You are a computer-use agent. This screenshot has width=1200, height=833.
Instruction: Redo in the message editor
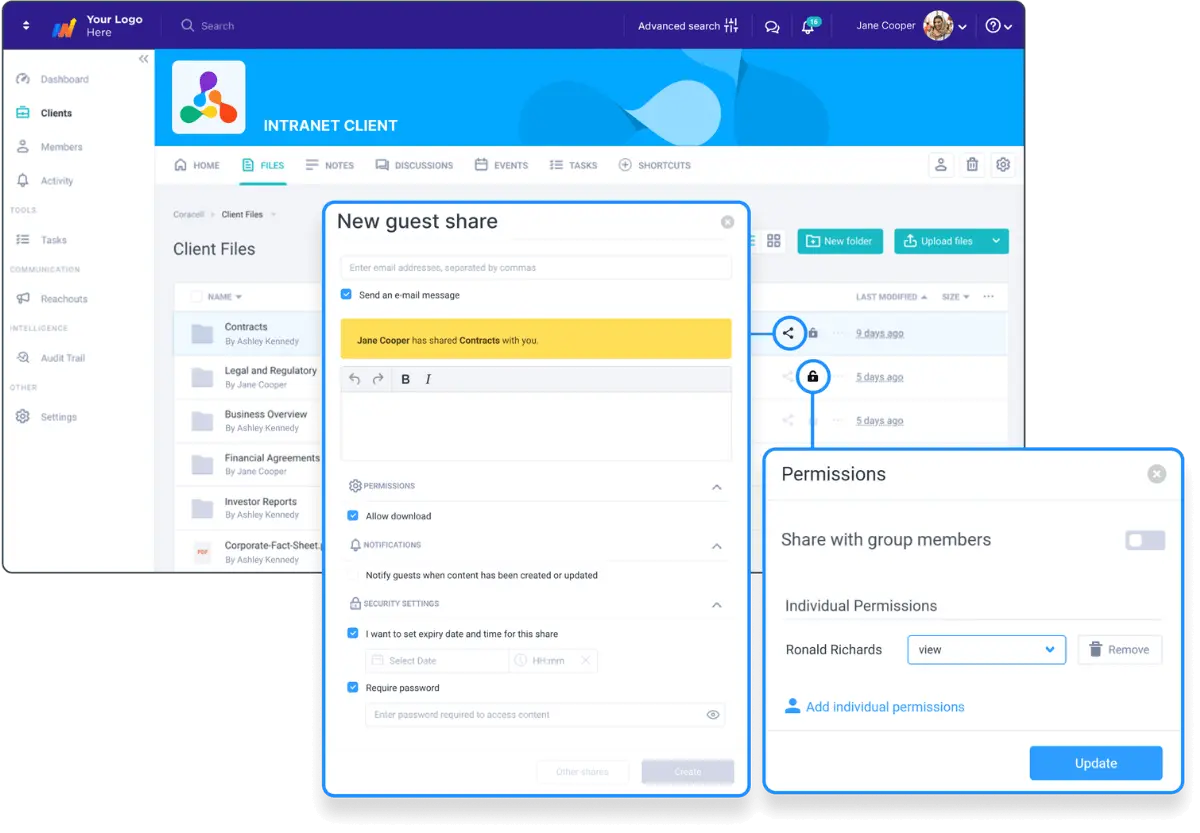[x=377, y=379]
